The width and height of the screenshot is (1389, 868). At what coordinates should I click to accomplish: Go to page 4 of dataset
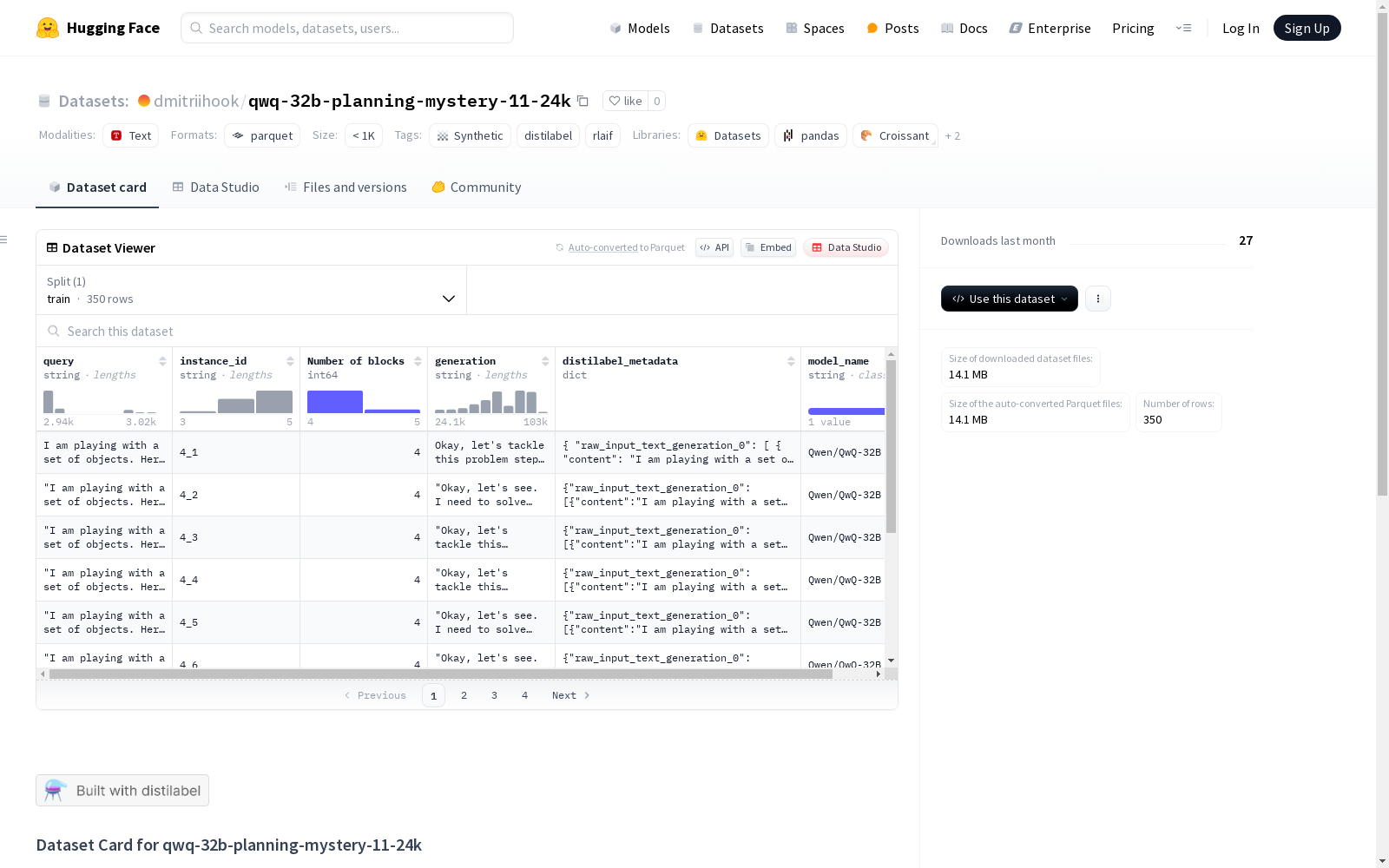pos(525,695)
